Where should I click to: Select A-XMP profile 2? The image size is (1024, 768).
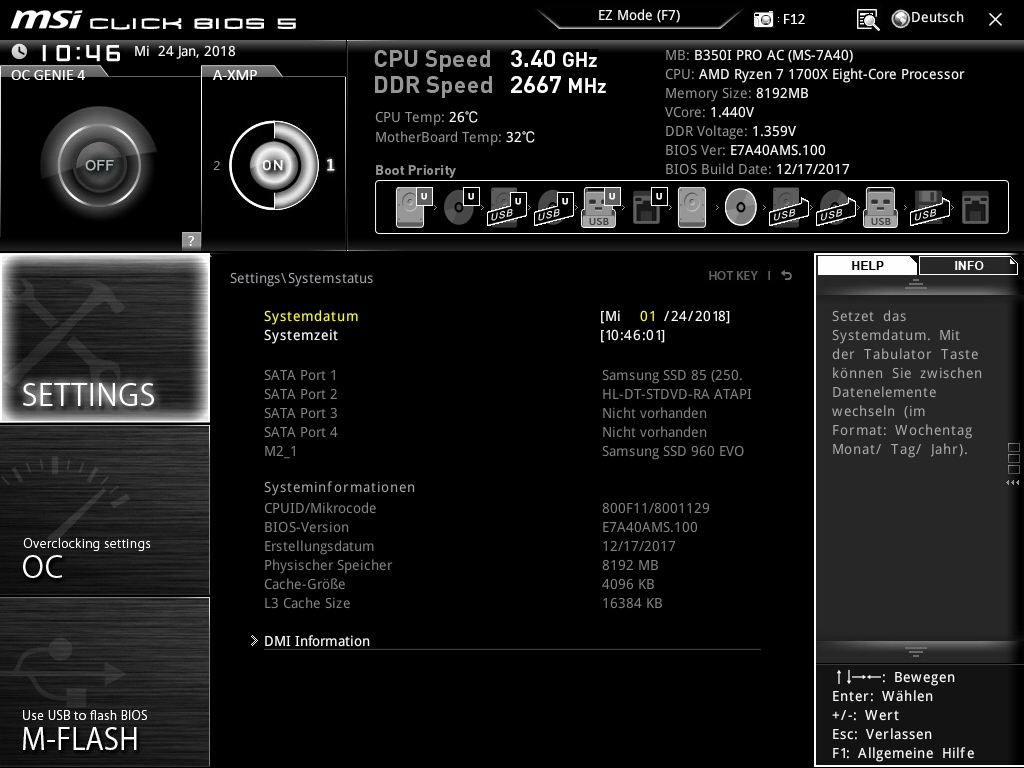click(217, 165)
